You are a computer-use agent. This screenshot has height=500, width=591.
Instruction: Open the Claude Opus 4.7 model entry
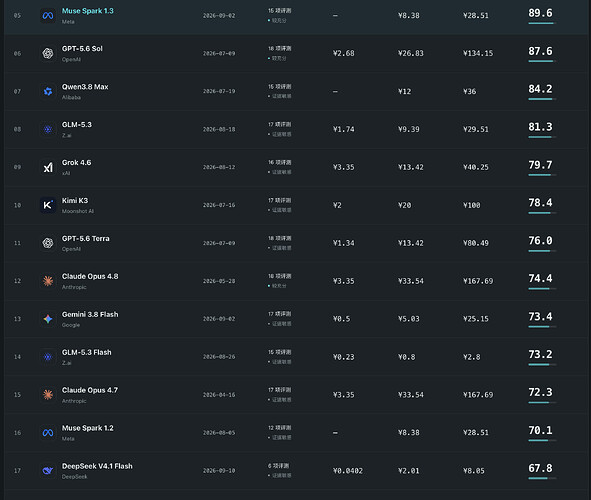(x=90, y=390)
